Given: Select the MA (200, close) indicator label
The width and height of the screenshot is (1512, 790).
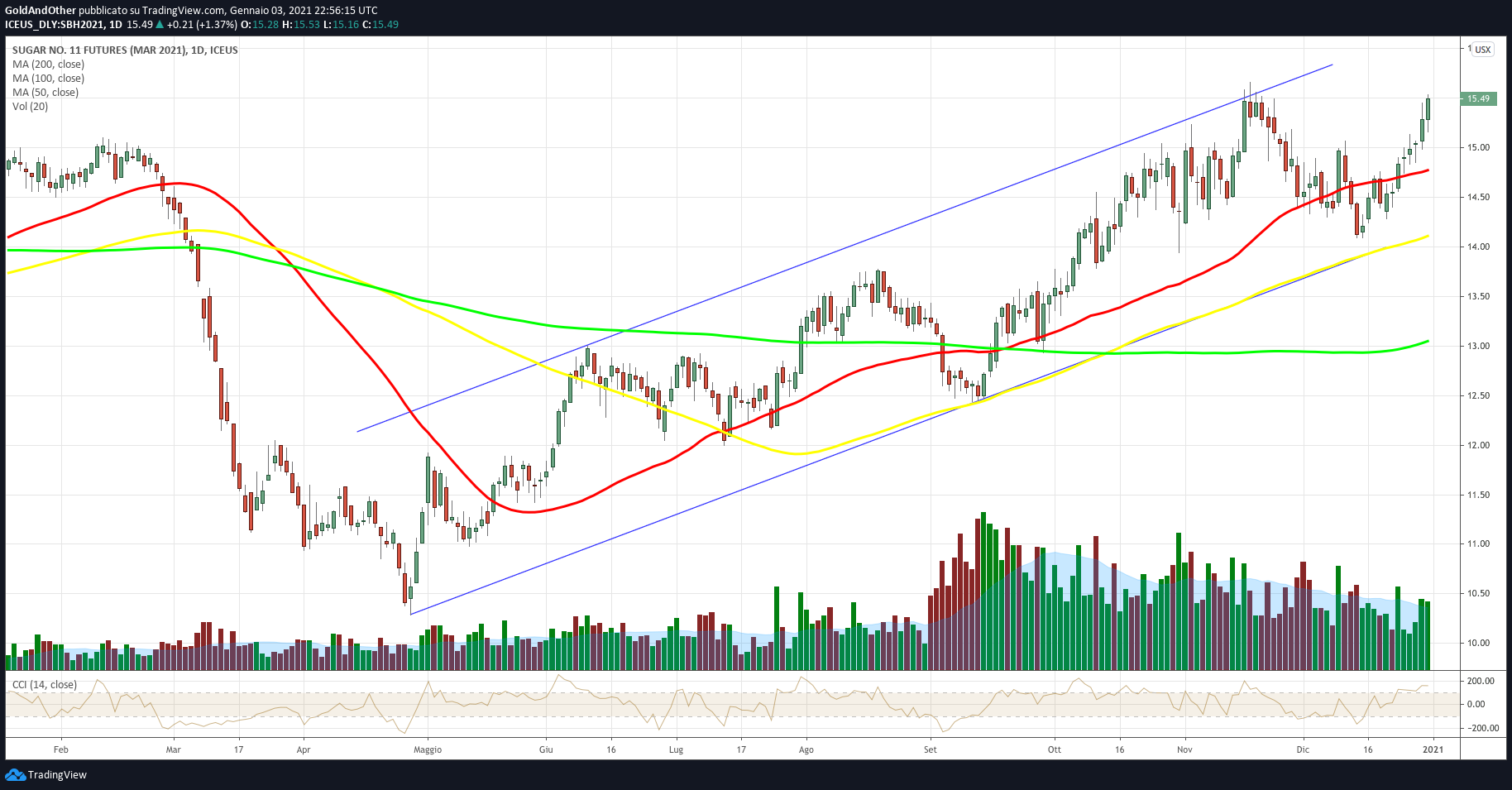Looking at the screenshot, I should point(48,65).
